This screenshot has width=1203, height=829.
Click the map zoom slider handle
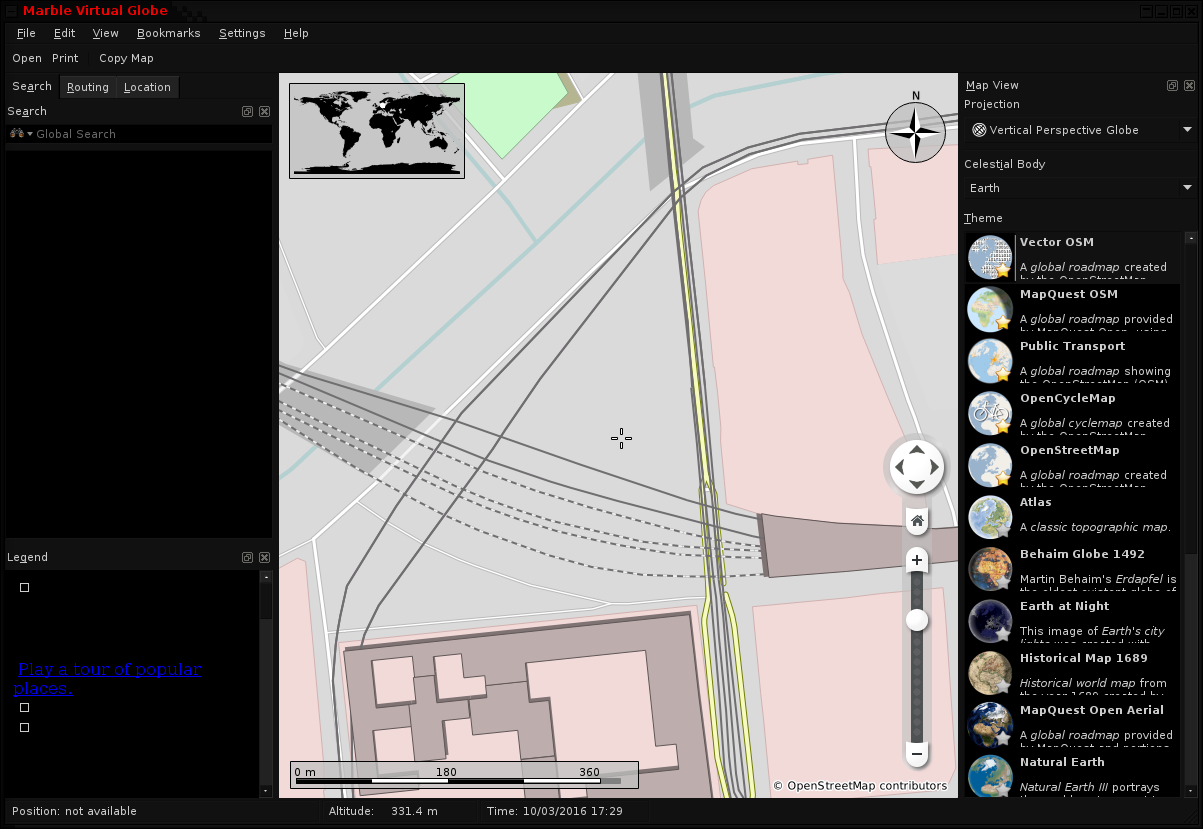click(917, 621)
